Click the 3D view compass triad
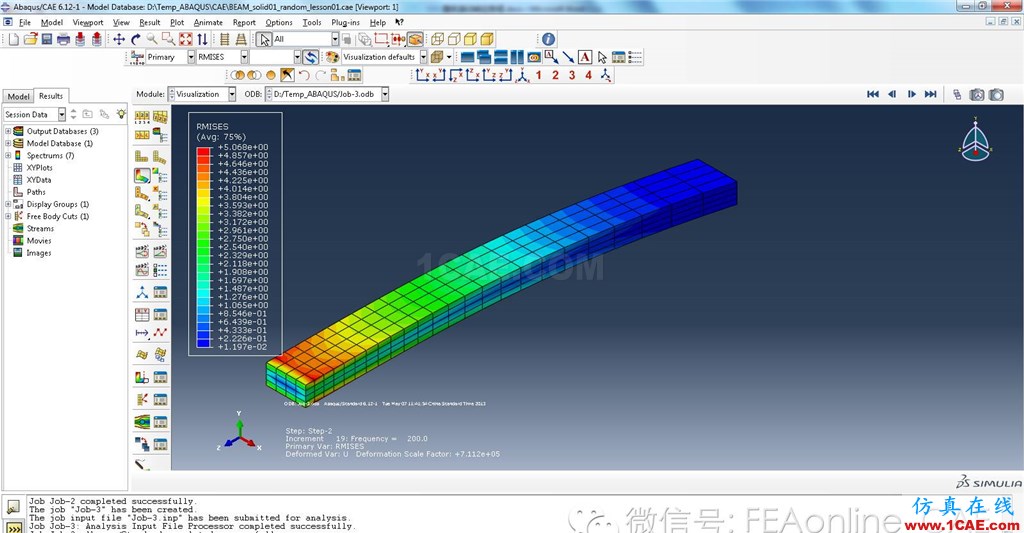Viewport: 1024px width, 533px height. pyautogui.click(x=976, y=140)
